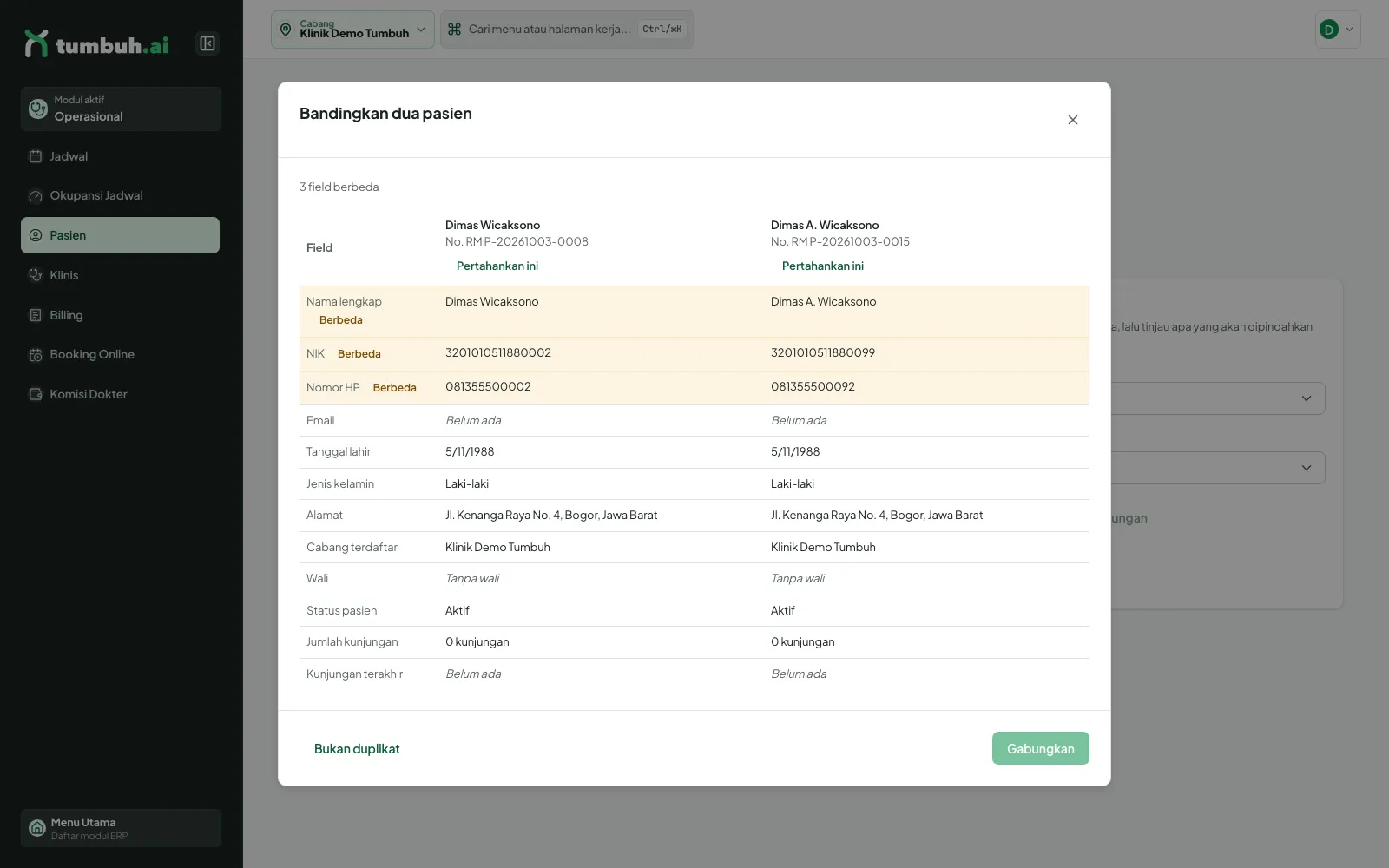Click phone number 081355500092

[813, 387]
